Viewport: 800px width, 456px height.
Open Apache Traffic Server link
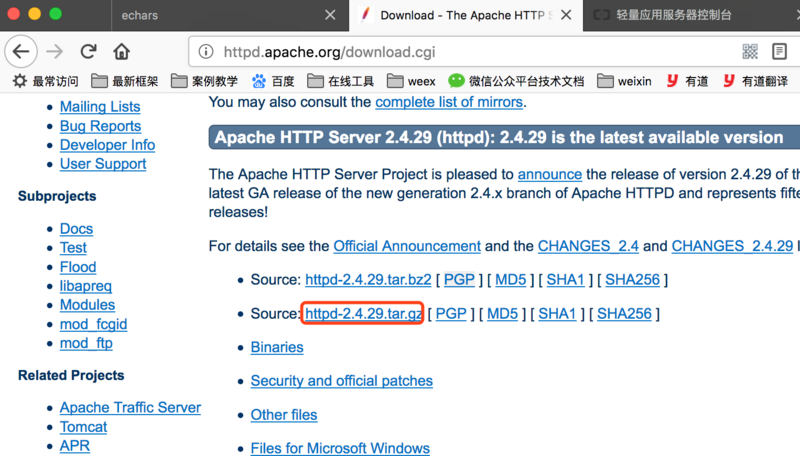(130, 408)
